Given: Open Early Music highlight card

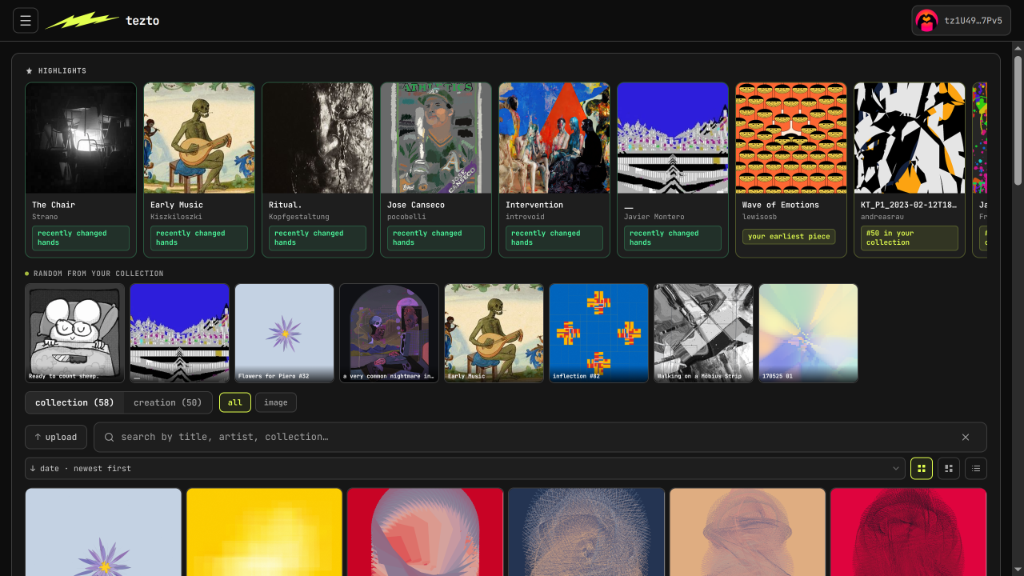Looking at the screenshot, I should [199, 170].
